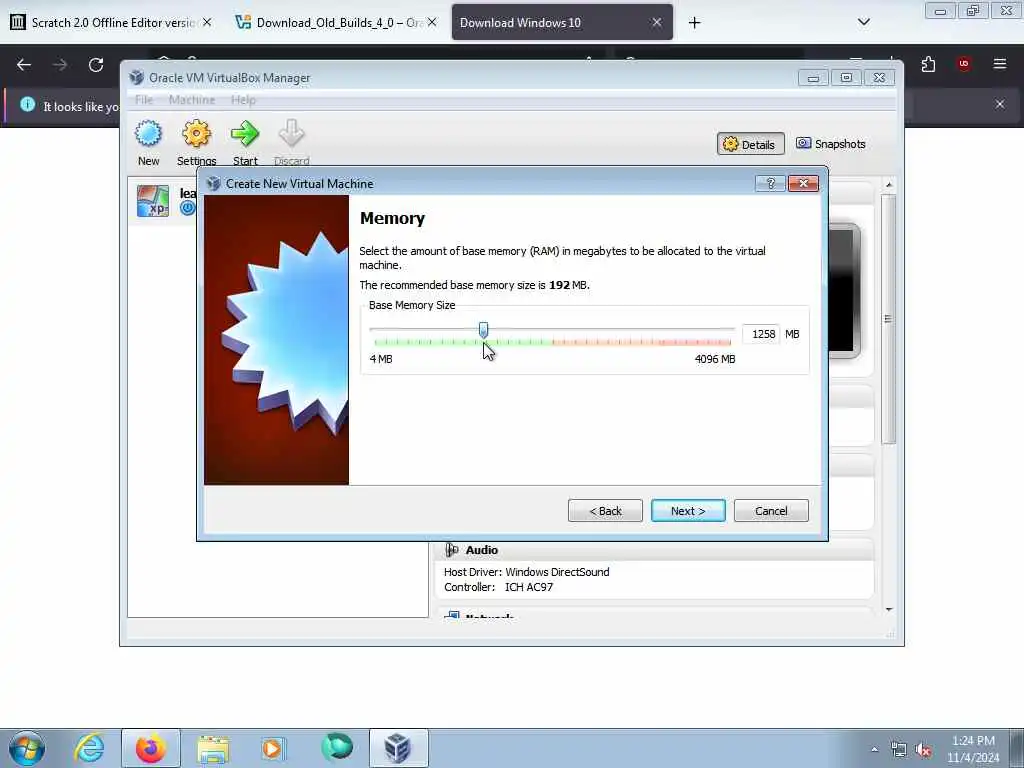Click the scroll down arrow in details pane
Image resolution: width=1024 pixels, height=768 pixels.
pyautogui.click(x=888, y=609)
